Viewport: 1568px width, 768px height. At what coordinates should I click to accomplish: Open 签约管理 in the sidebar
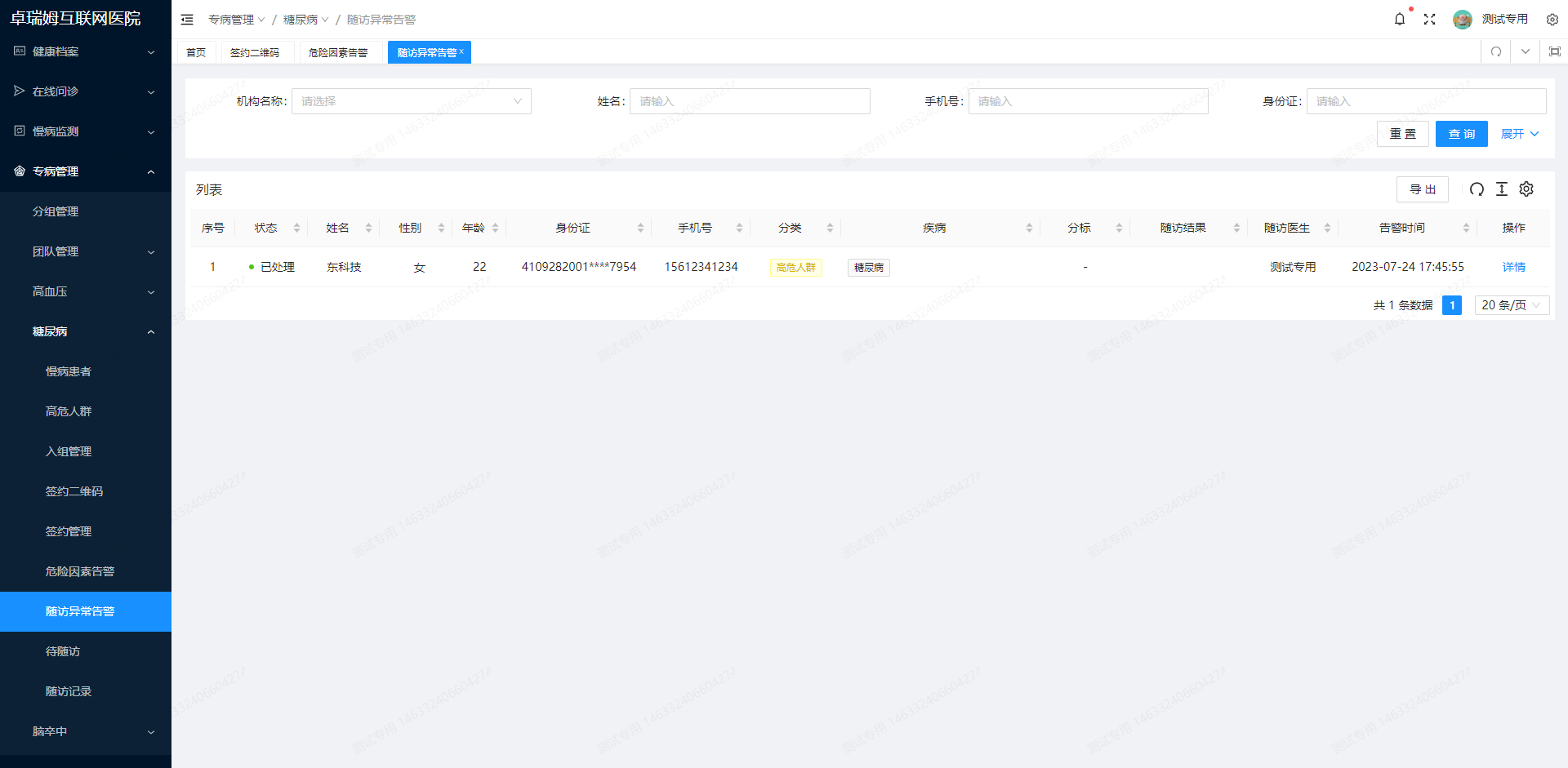(86, 531)
